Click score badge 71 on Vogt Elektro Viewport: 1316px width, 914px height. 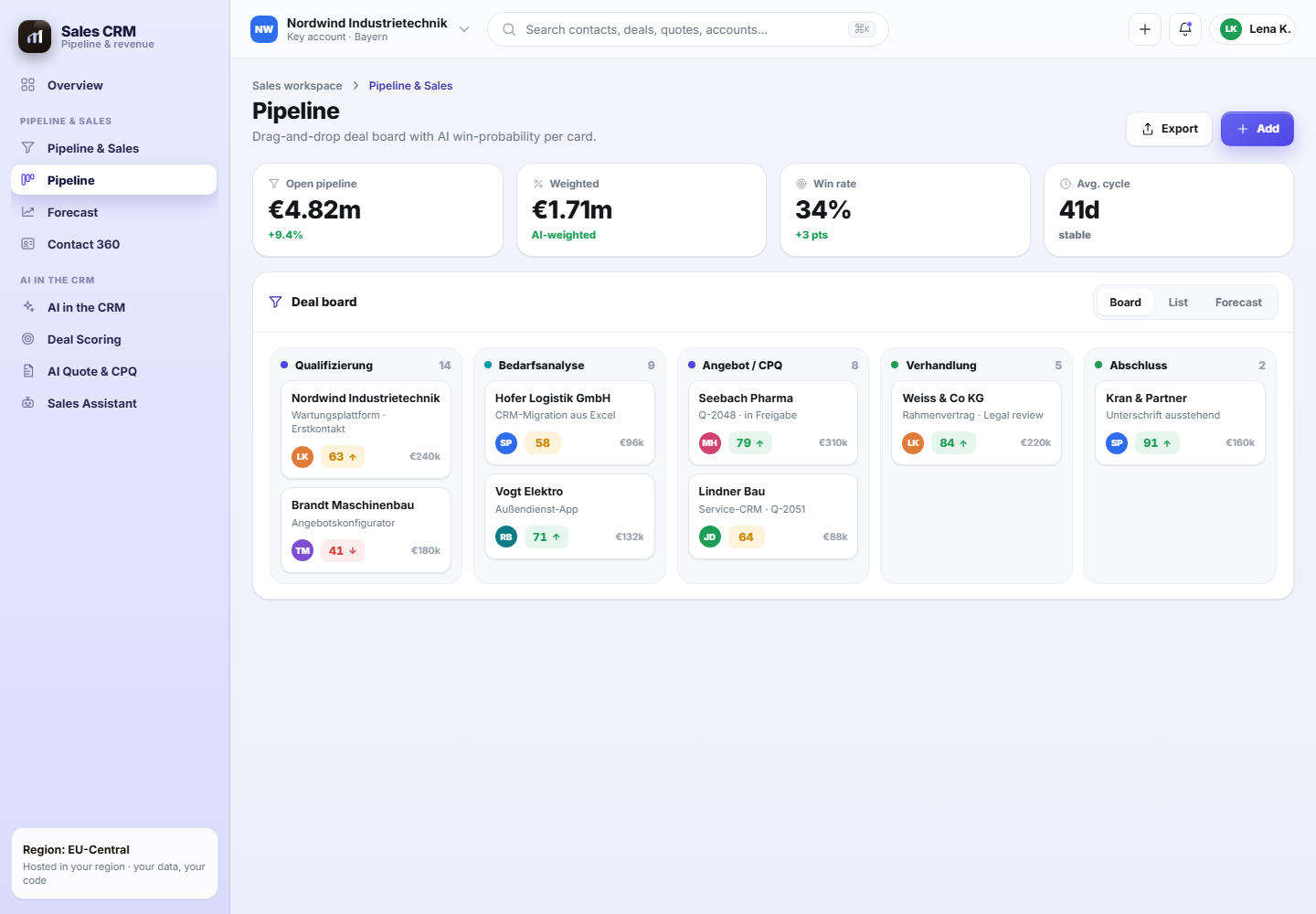coord(547,537)
